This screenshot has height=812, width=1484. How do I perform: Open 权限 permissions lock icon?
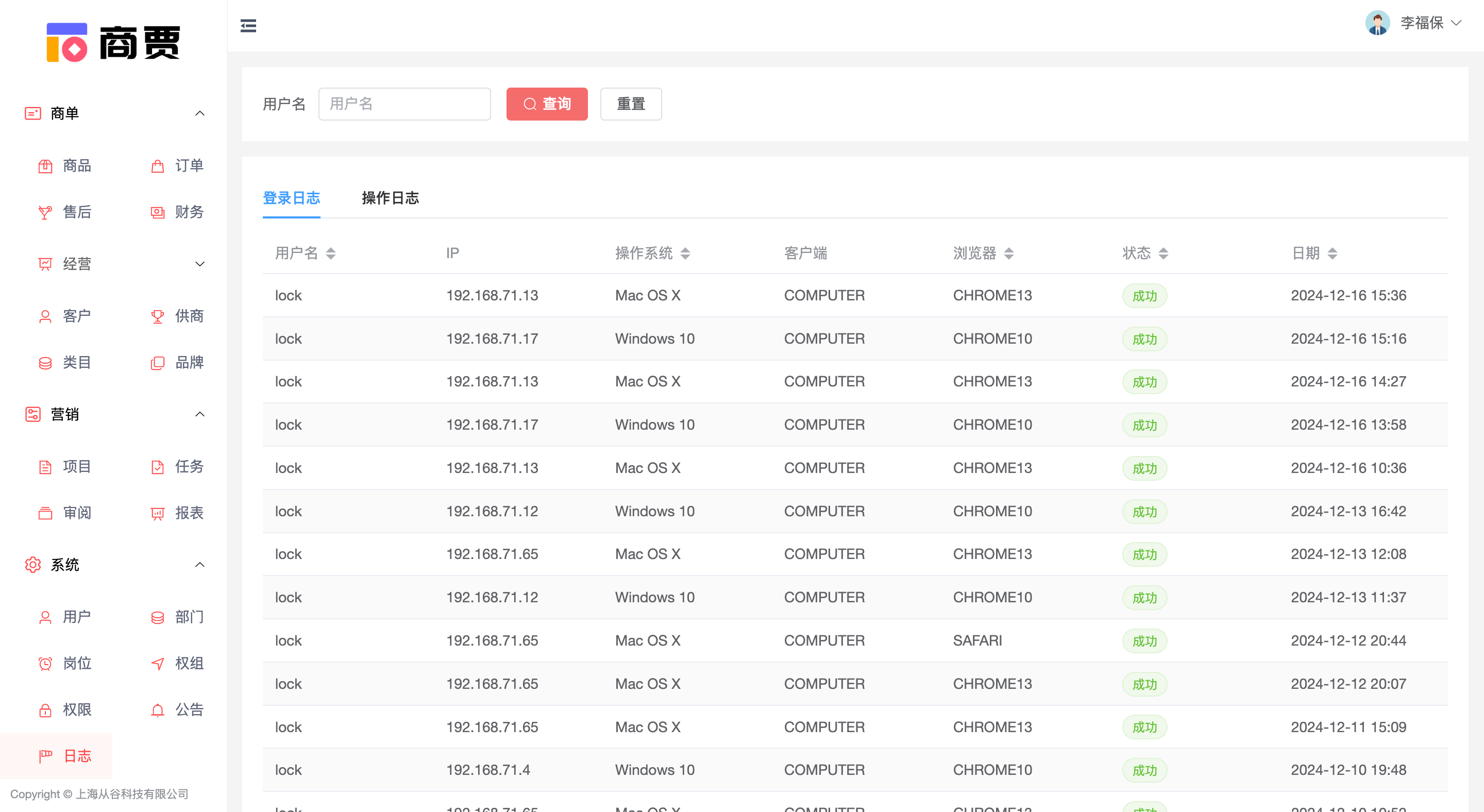pyautogui.click(x=45, y=710)
